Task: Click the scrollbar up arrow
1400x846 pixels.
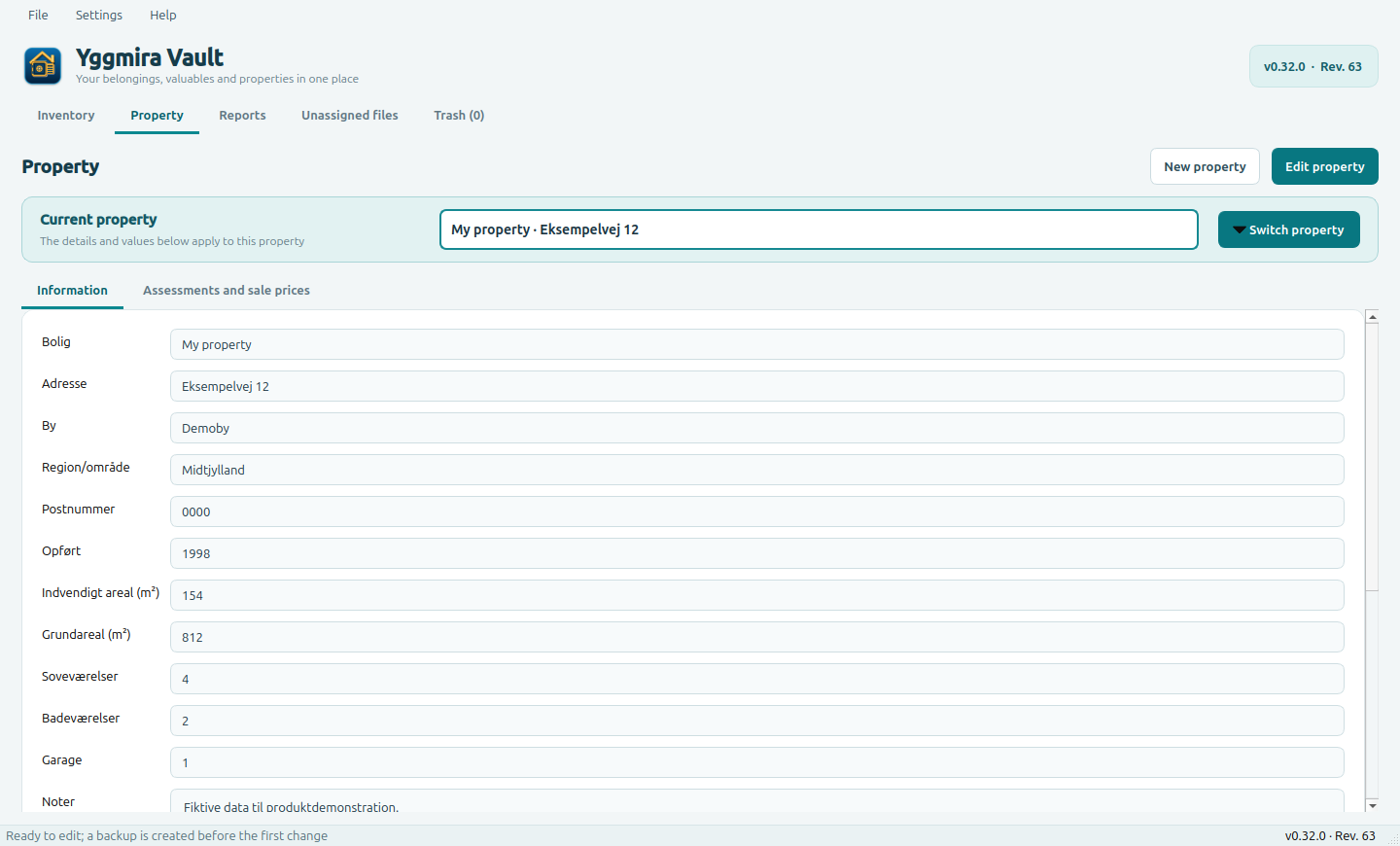Action: (x=1372, y=317)
